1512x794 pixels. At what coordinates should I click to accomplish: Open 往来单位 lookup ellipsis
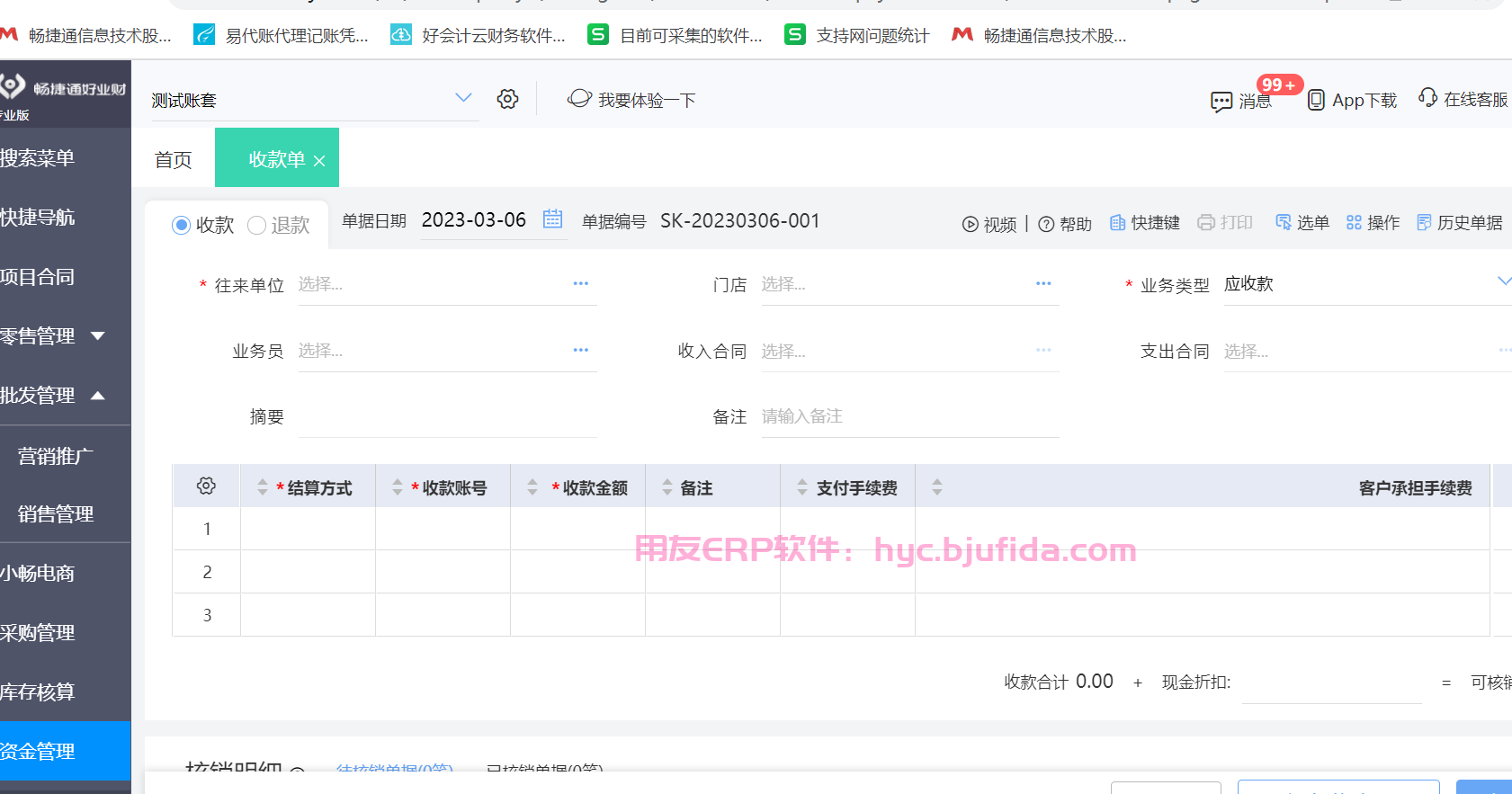point(581,283)
